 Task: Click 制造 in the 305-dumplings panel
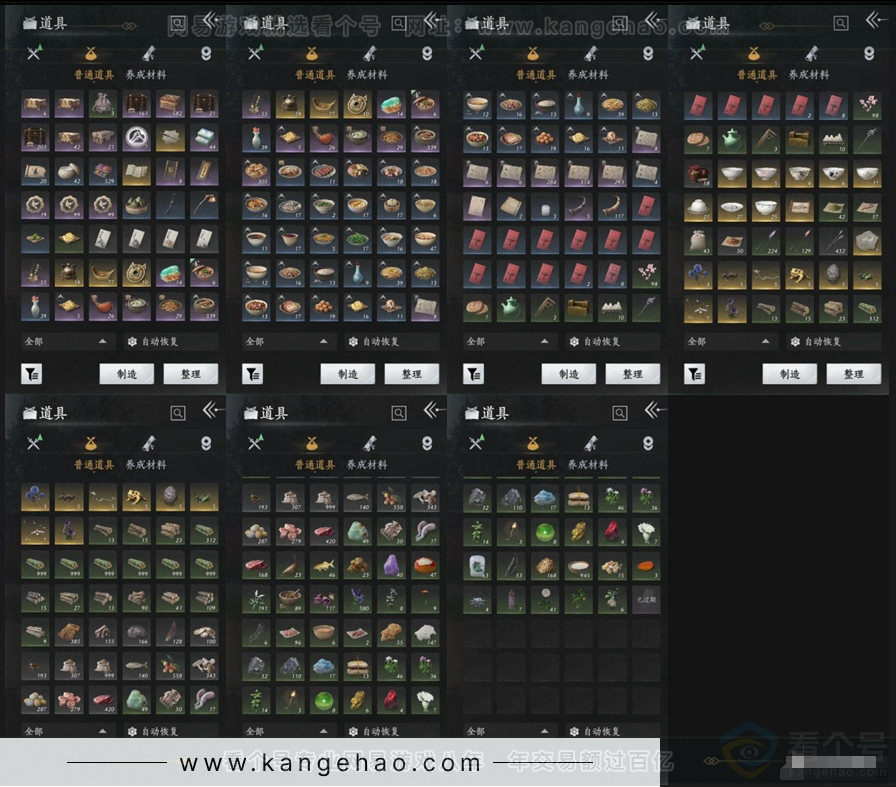click(347, 374)
